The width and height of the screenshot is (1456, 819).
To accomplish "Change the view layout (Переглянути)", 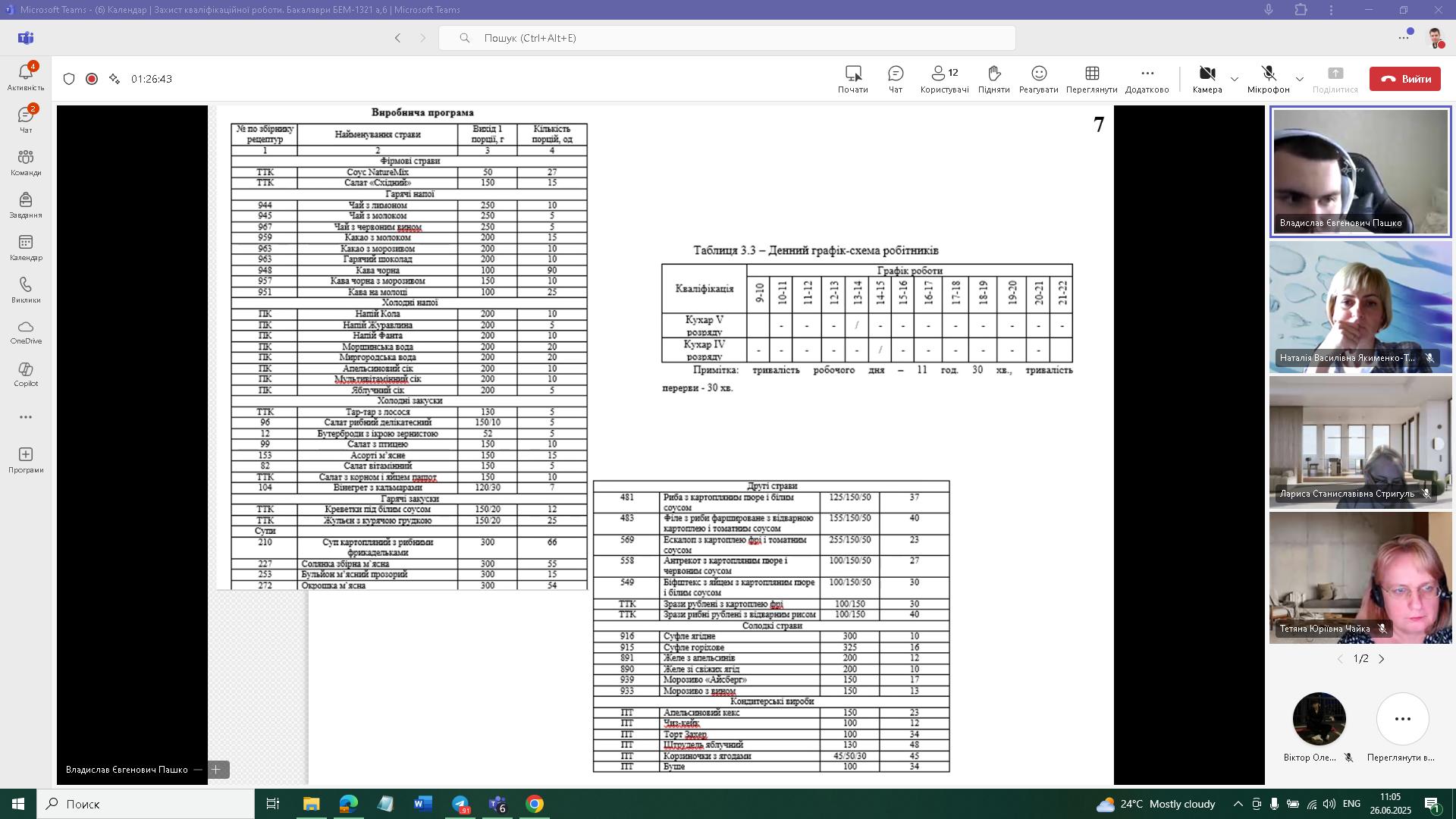I will pyautogui.click(x=1091, y=79).
